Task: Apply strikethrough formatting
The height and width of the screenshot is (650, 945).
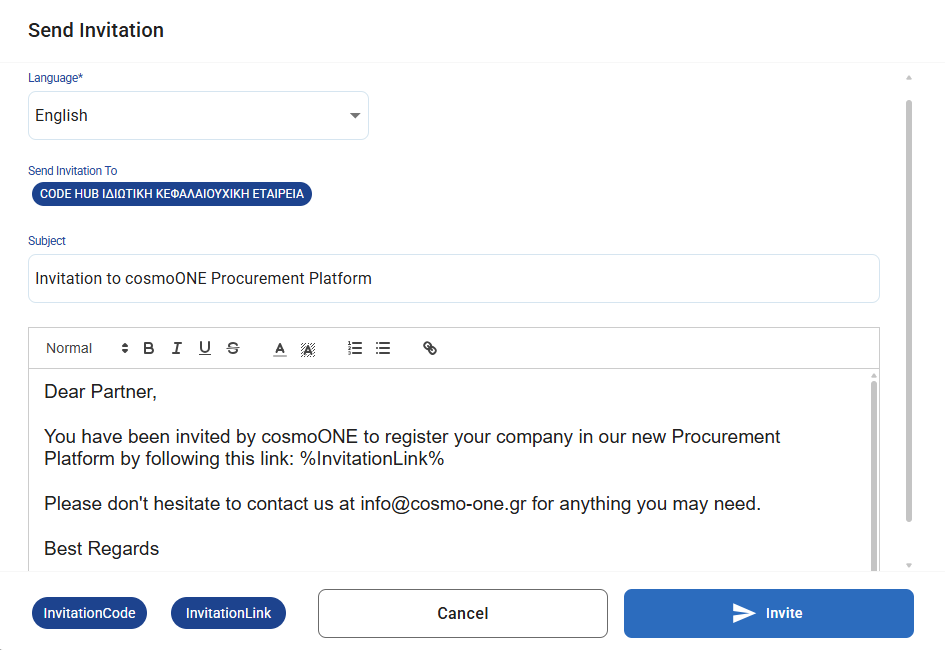Action: 233,348
